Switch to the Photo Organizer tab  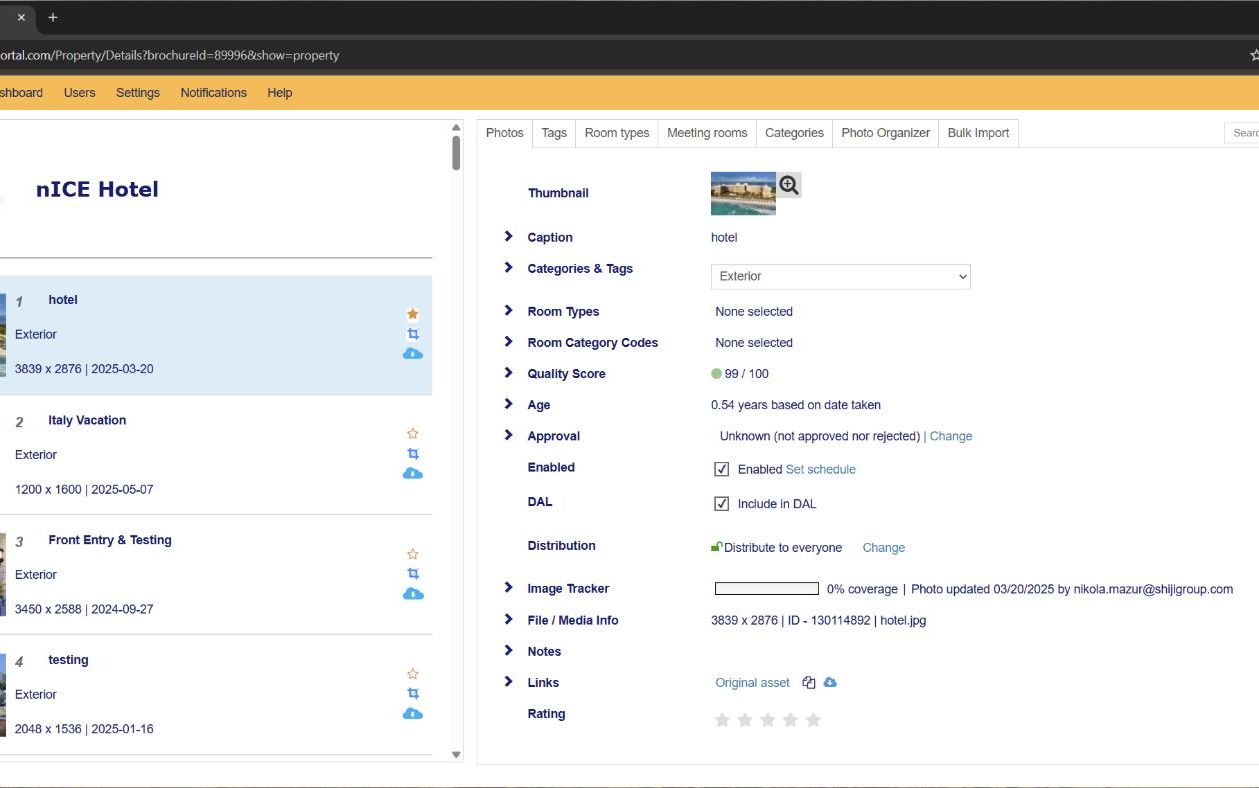885,133
